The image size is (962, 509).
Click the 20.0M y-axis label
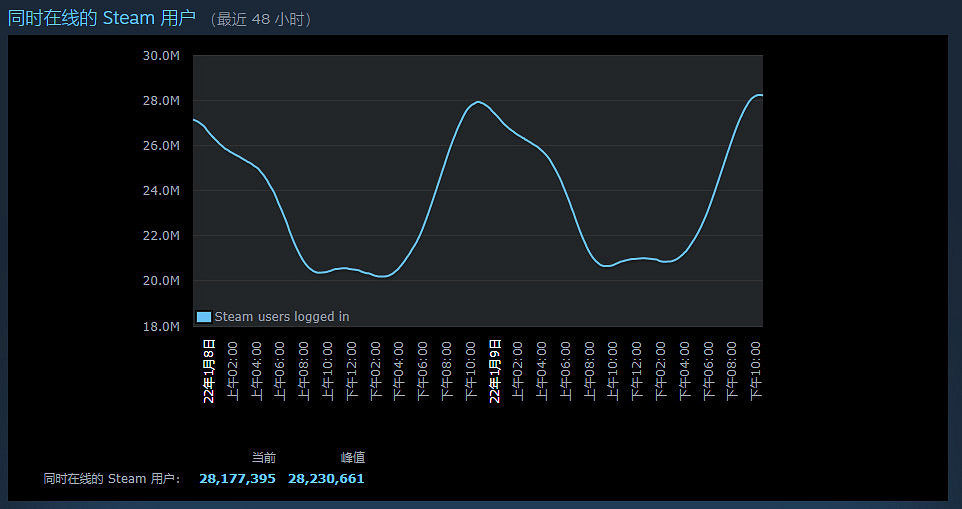[x=161, y=281]
